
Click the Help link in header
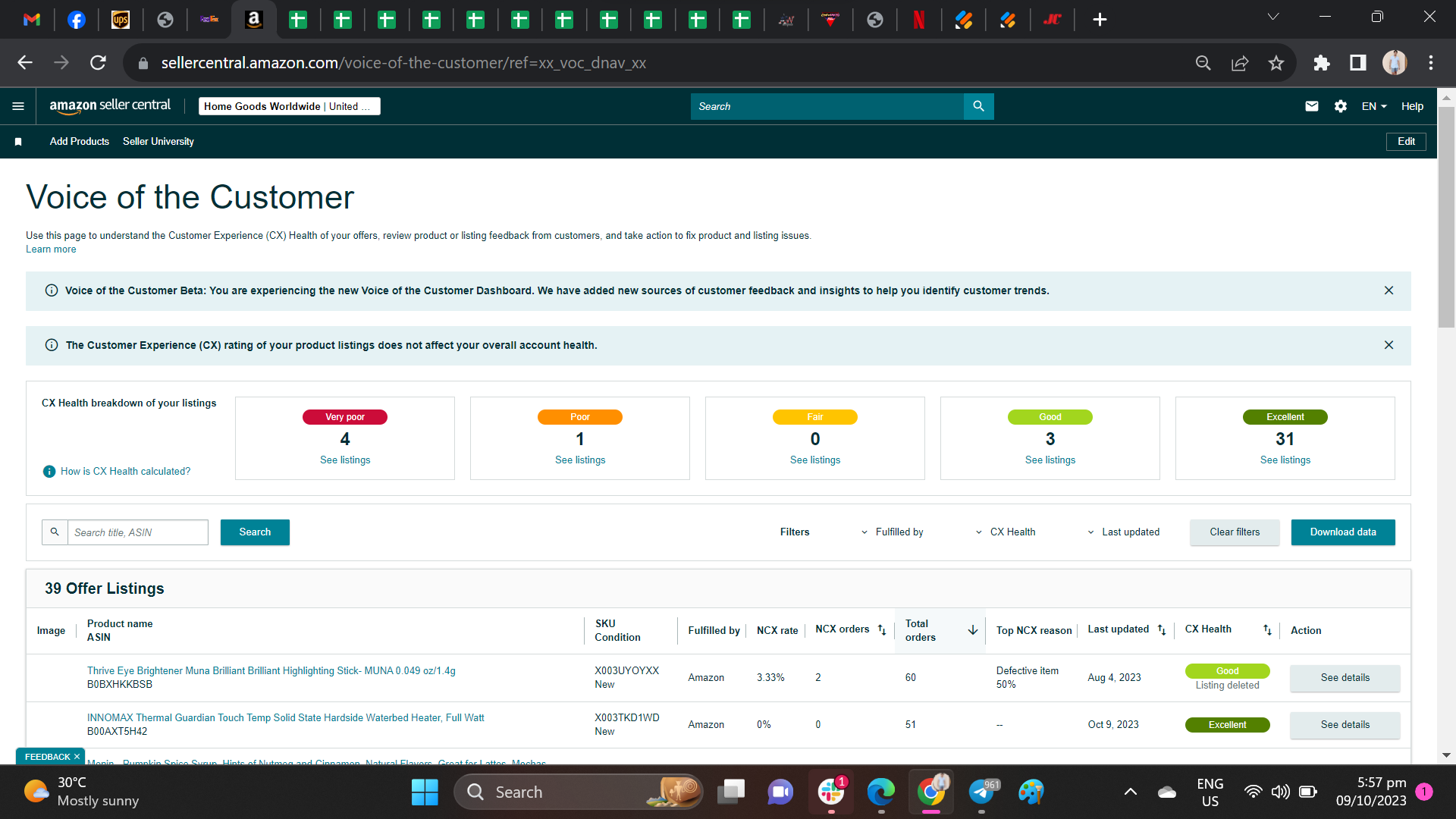1412,106
